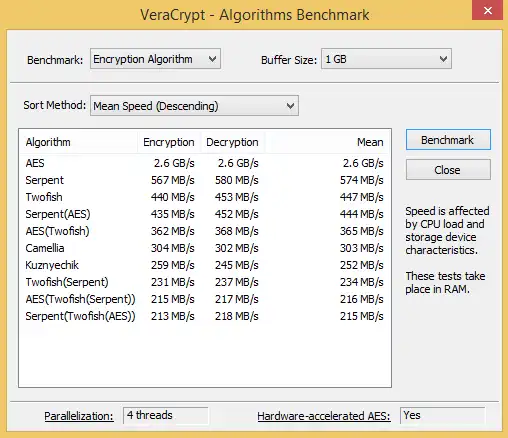
Task: Select the Twofish result row
Action: [x=204, y=197]
